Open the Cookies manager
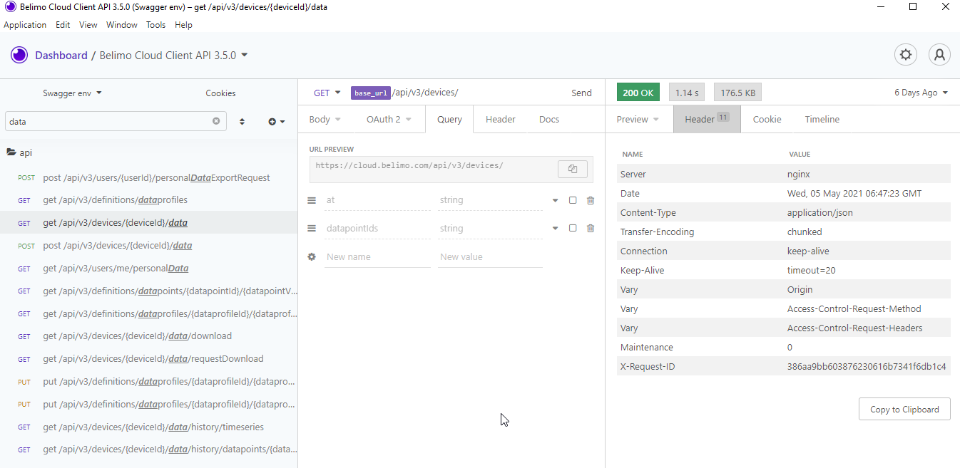 220,93
